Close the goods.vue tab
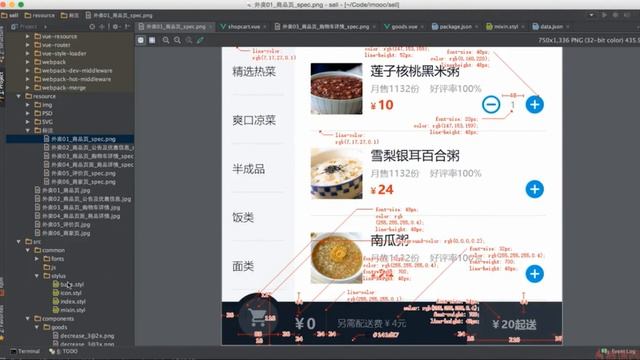The height and width of the screenshot is (360, 640). (x=422, y=27)
